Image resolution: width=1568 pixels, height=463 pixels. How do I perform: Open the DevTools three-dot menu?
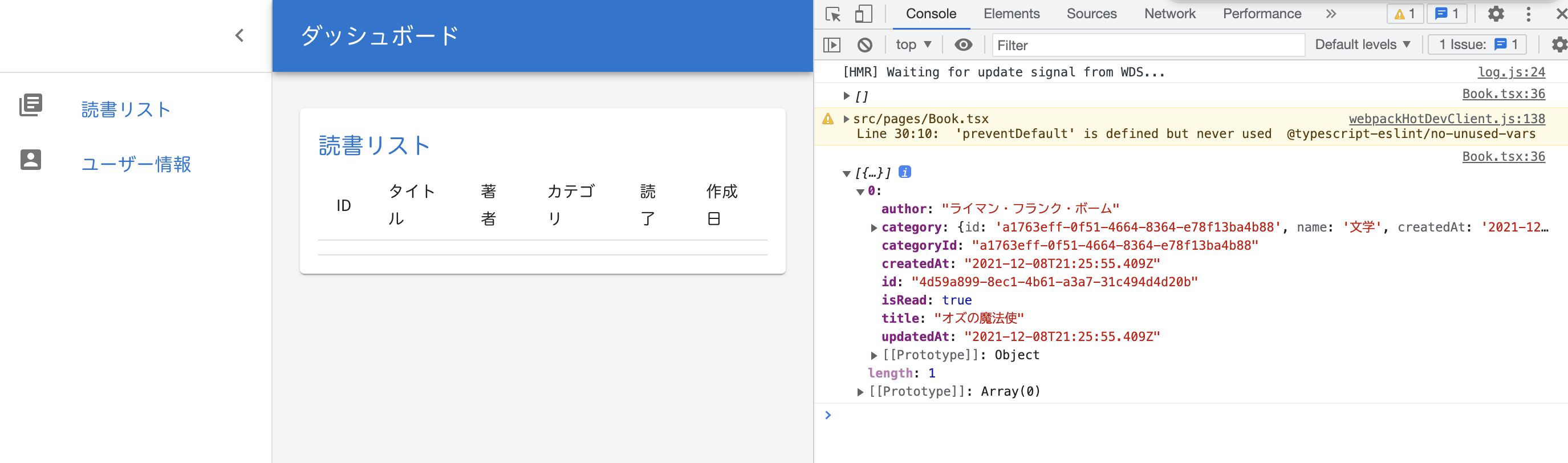coord(1528,14)
